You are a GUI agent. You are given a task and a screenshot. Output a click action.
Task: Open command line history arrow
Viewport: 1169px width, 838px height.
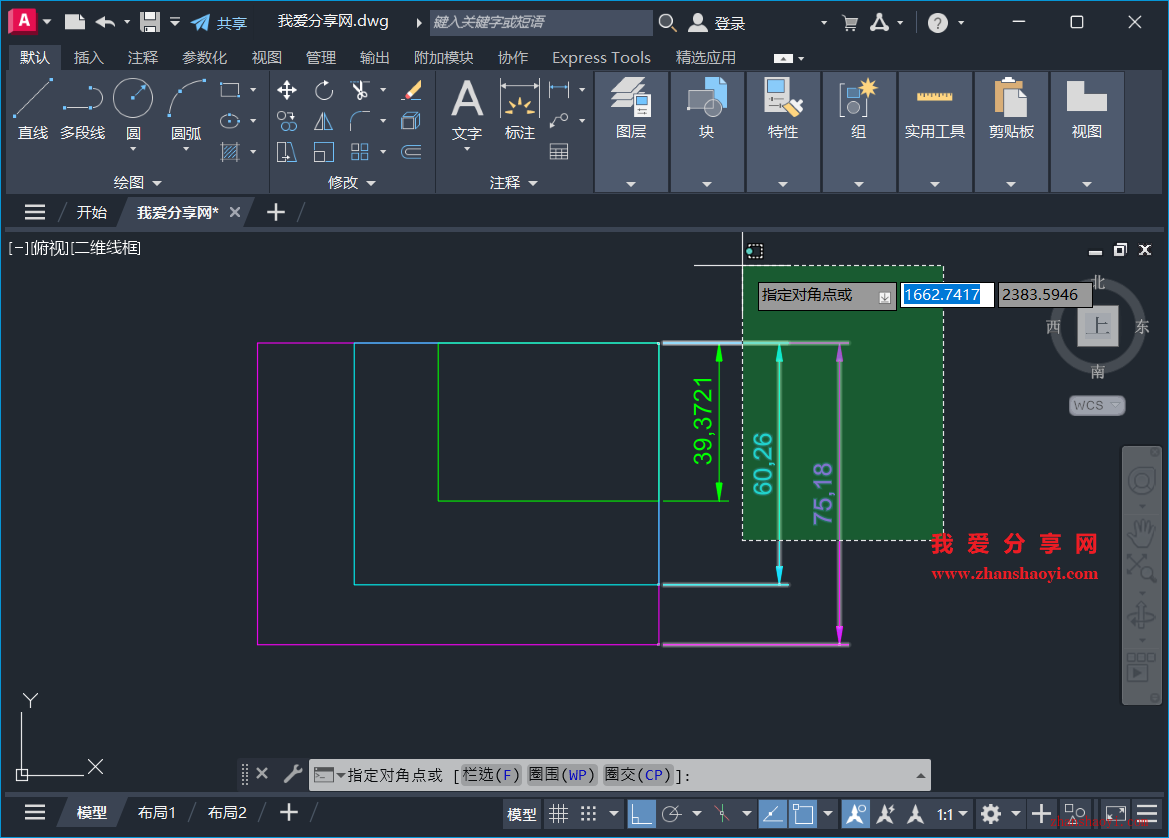click(921, 775)
